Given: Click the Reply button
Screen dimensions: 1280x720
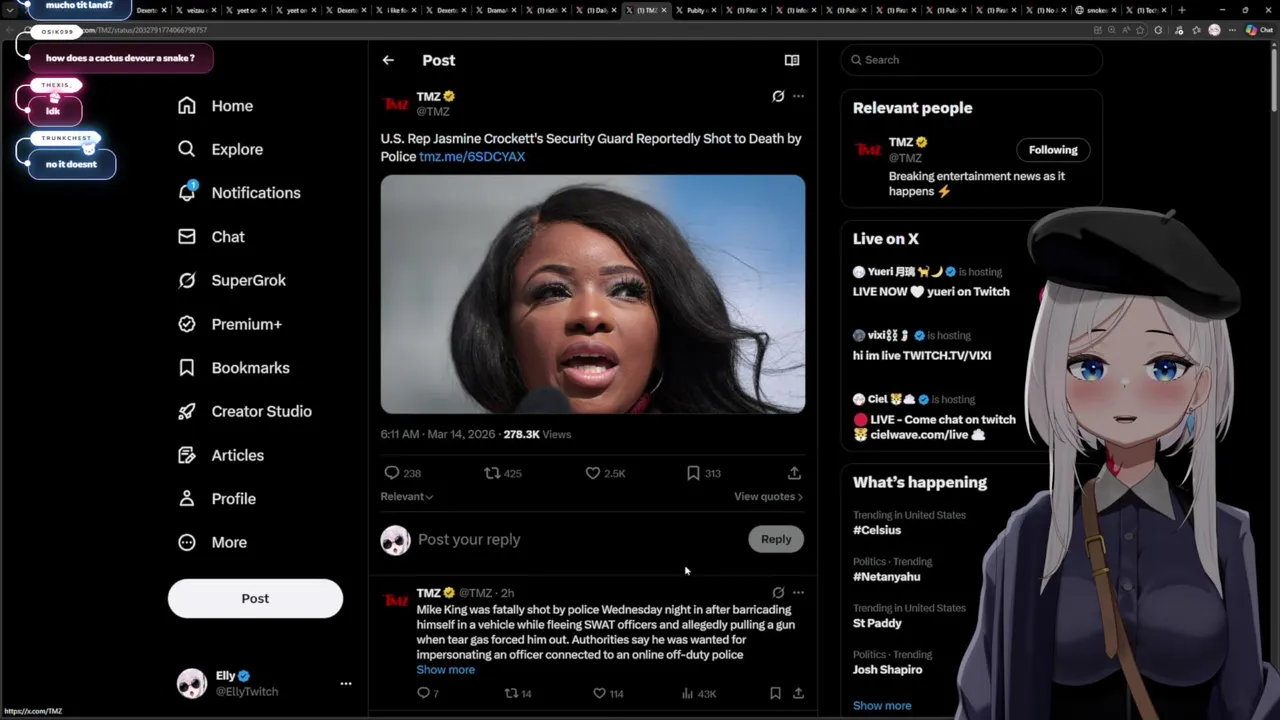Looking at the screenshot, I should [x=776, y=539].
